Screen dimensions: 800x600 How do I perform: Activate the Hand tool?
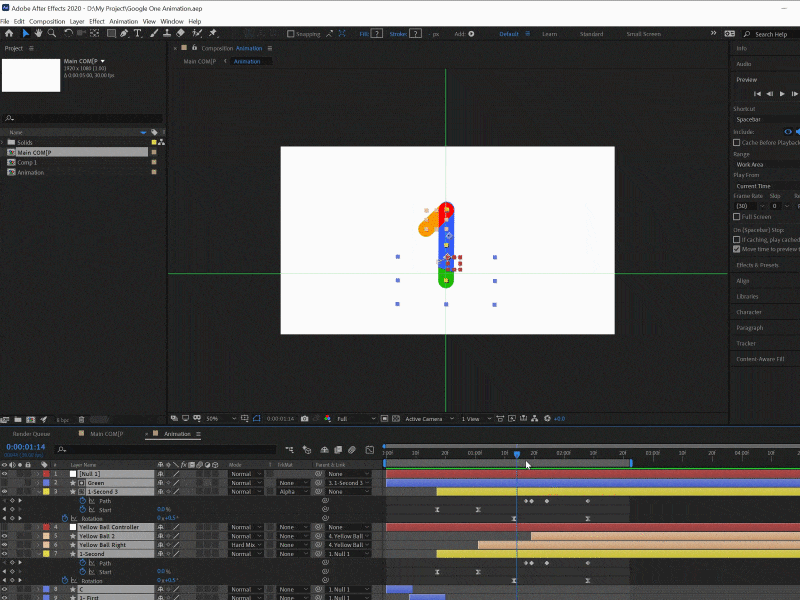click(x=38, y=33)
